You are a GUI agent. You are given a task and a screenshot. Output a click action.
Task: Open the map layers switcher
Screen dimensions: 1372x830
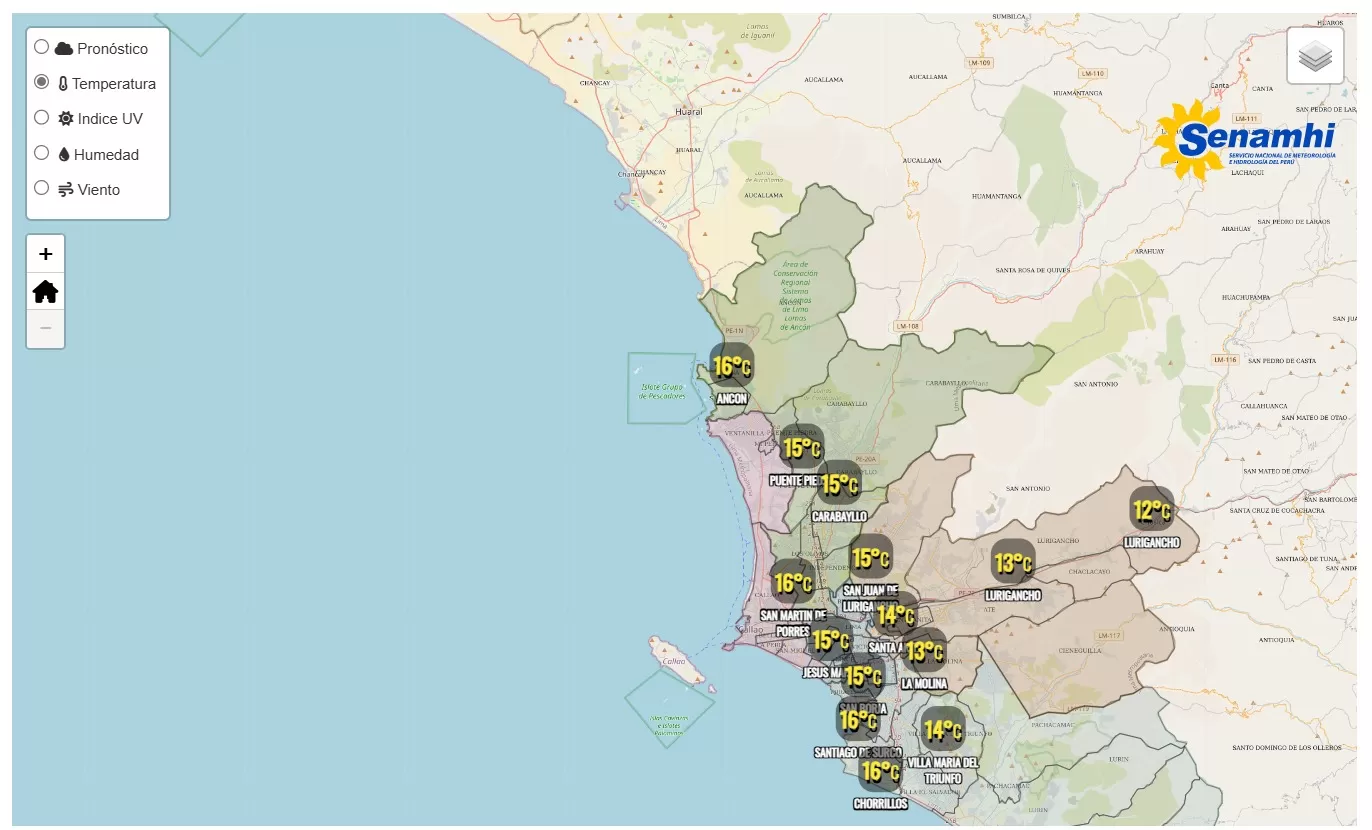(x=1315, y=56)
